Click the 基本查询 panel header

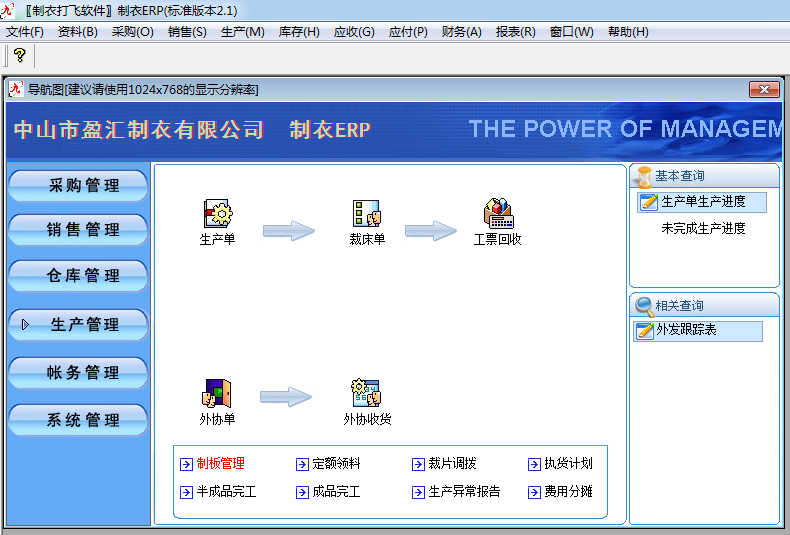click(704, 176)
